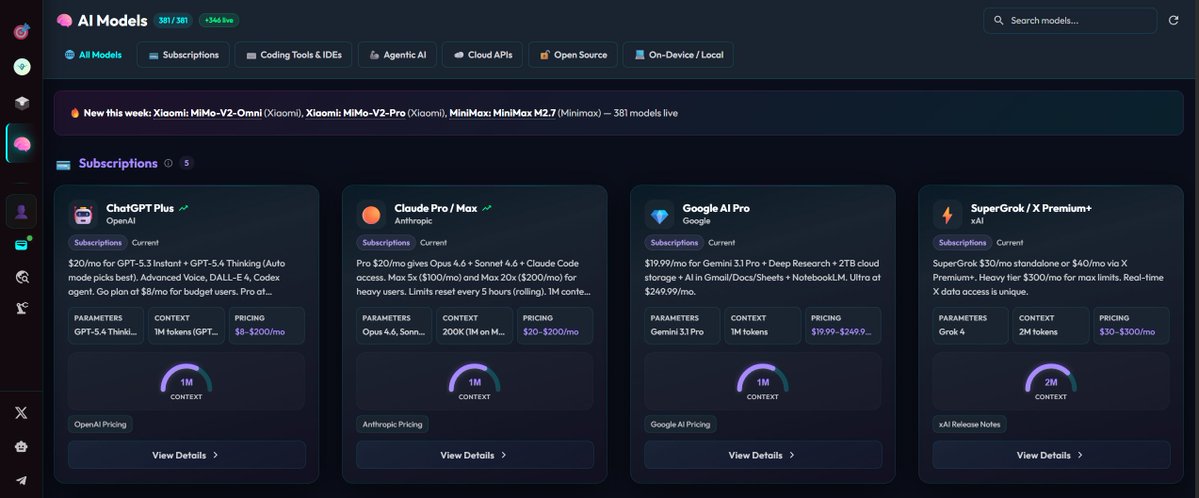The width and height of the screenshot is (1199, 498).
Task: Select the pink brain AI Models sidebar icon
Action: coord(21,143)
